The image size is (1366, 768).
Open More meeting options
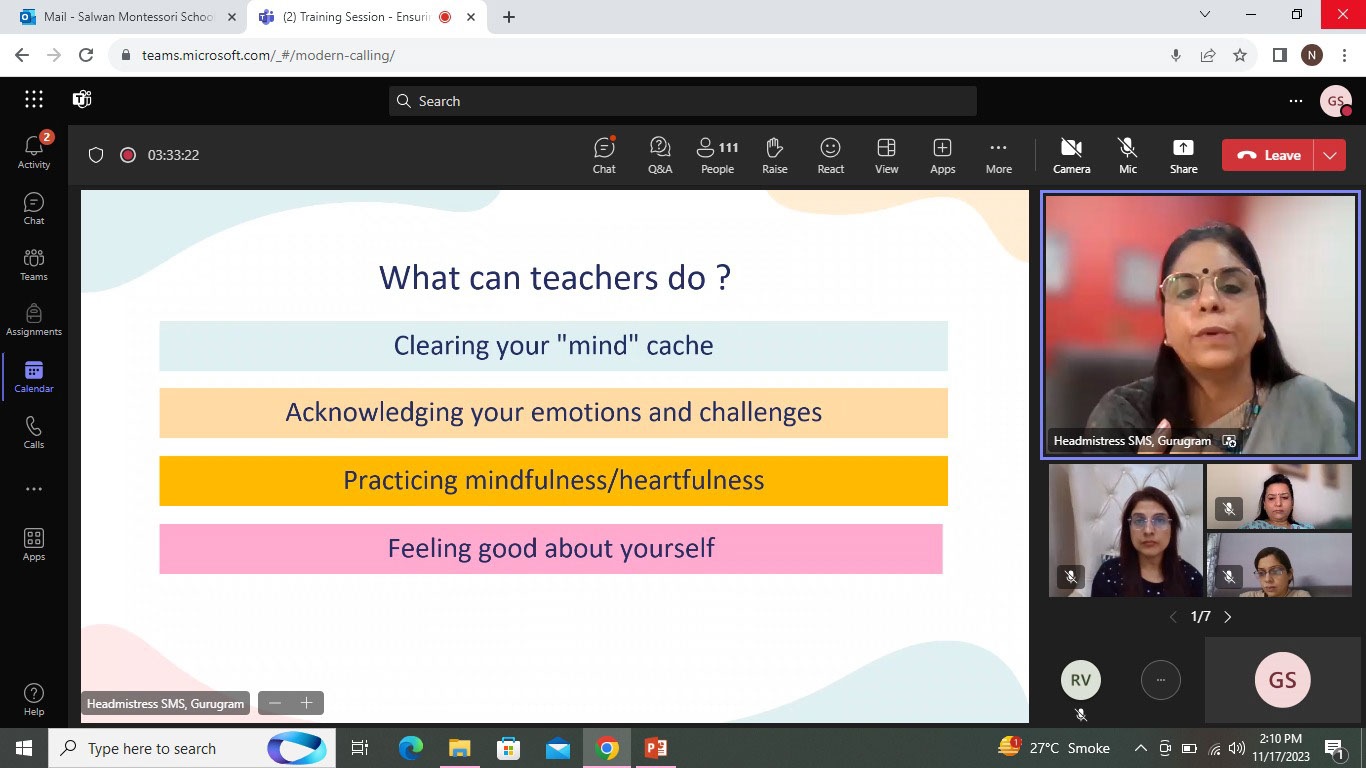(998, 155)
